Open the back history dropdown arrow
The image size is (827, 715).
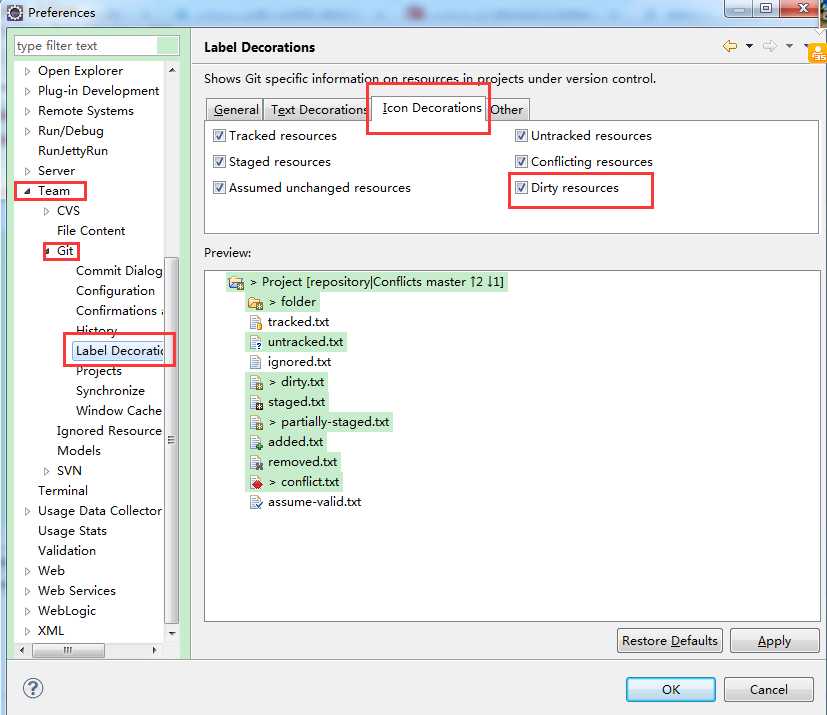point(749,46)
